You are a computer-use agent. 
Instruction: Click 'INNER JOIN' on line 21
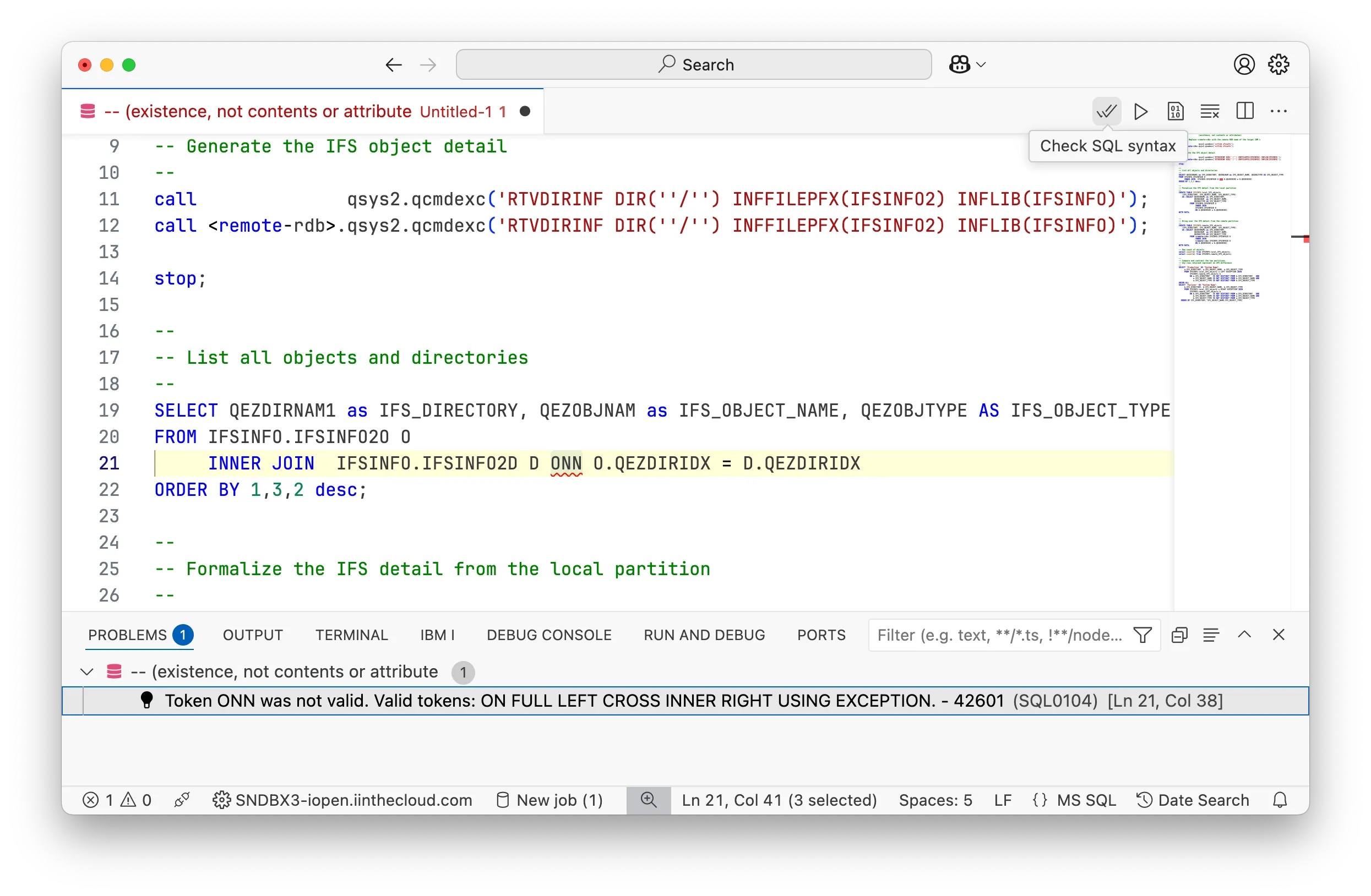coord(261,463)
